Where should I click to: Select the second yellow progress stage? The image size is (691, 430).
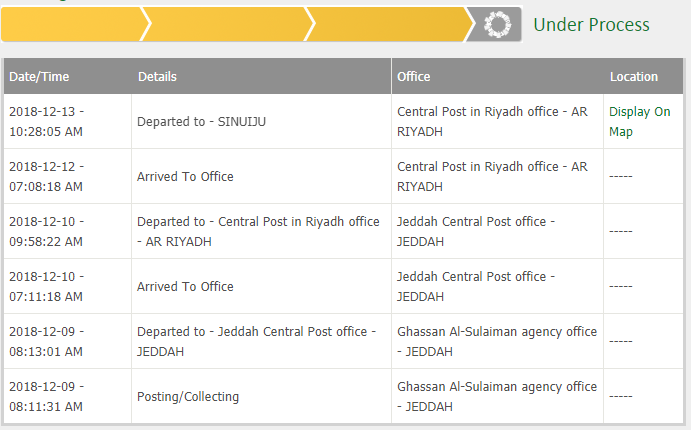pos(227,24)
